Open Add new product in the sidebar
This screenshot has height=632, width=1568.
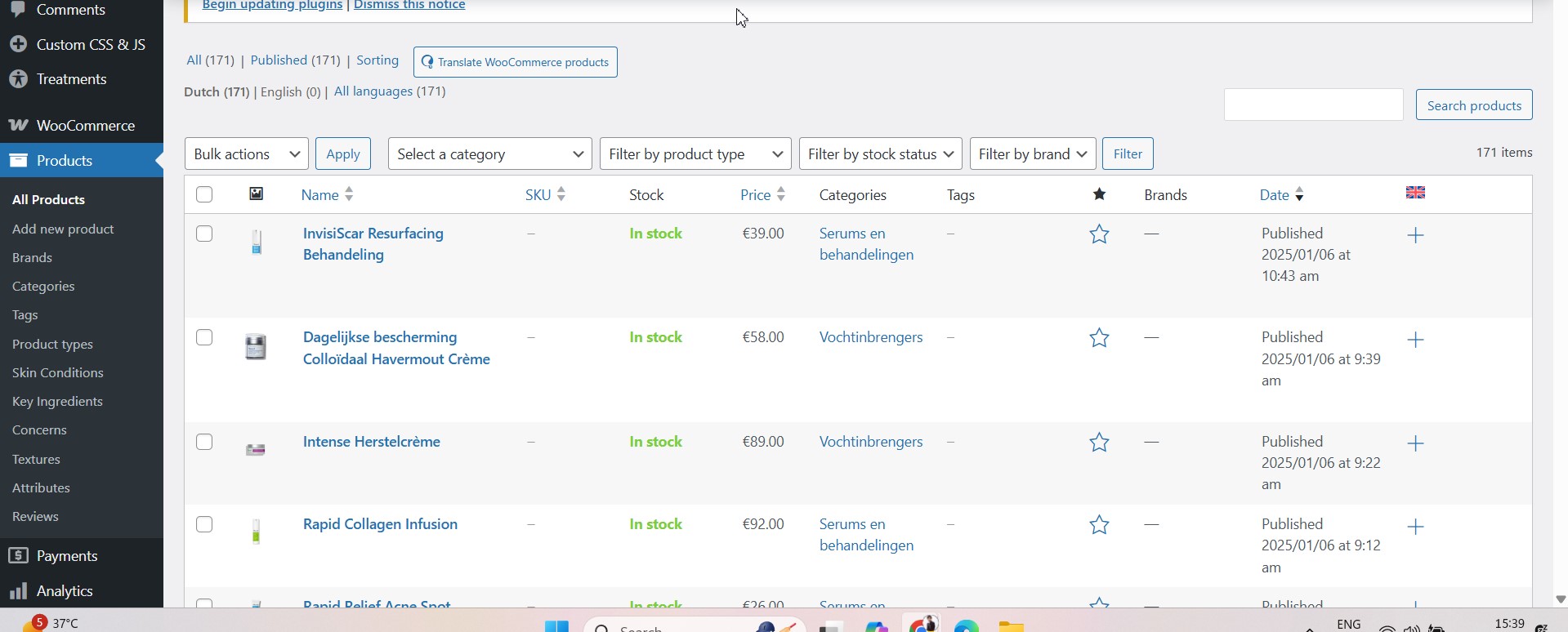coord(63,229)
